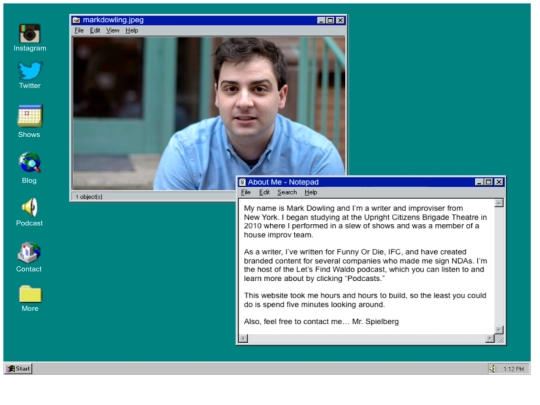Click 'Funny Or Die' in Notepad text

360,252
